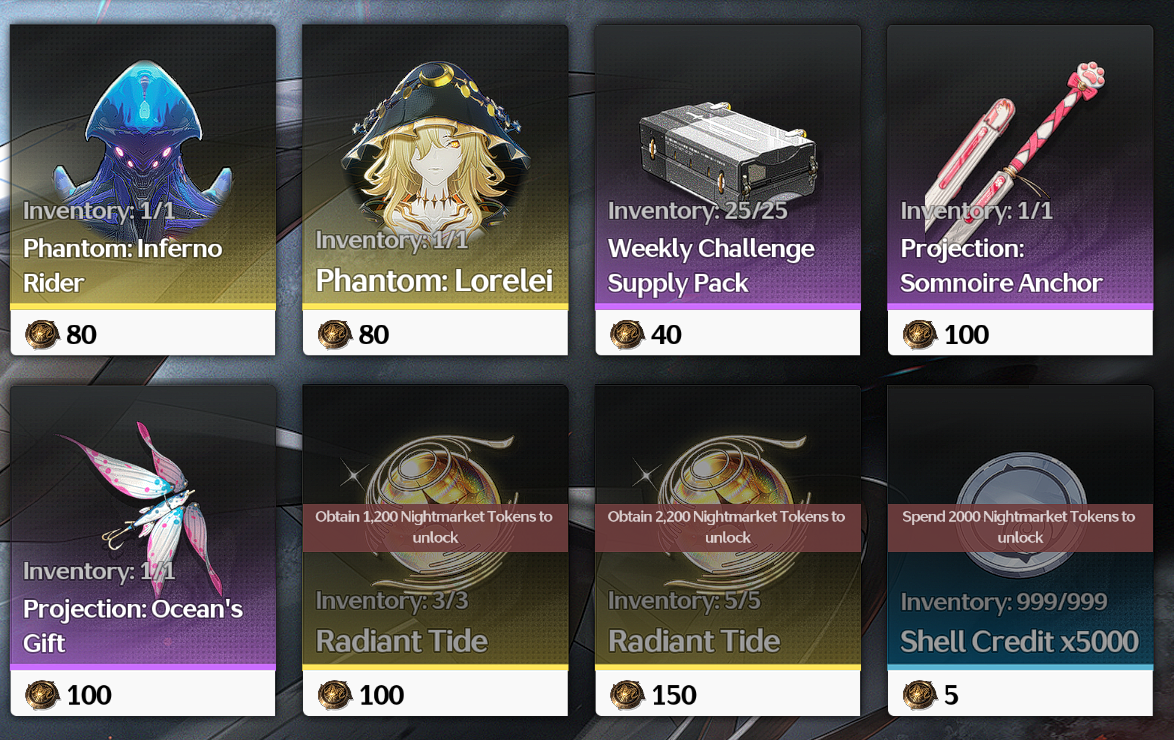Click the token coin icon next to price 40

click(x=627, y=334)
